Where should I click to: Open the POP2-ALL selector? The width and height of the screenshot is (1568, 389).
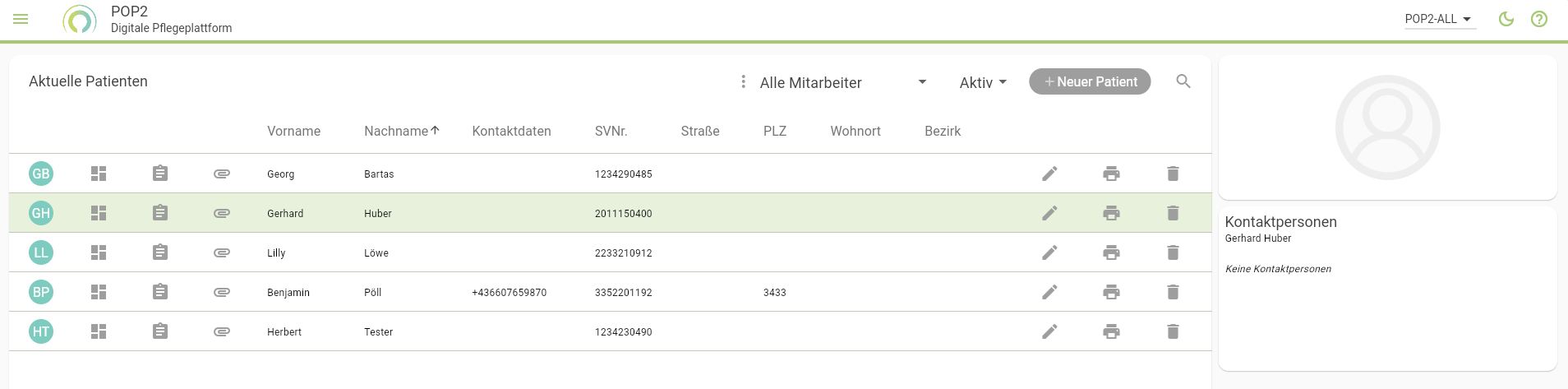point(1440,19)
